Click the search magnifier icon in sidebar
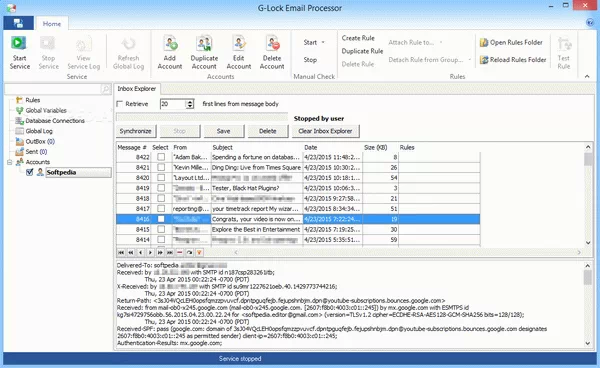The height and width of the screenshot is (368, 600). [106, 89]
